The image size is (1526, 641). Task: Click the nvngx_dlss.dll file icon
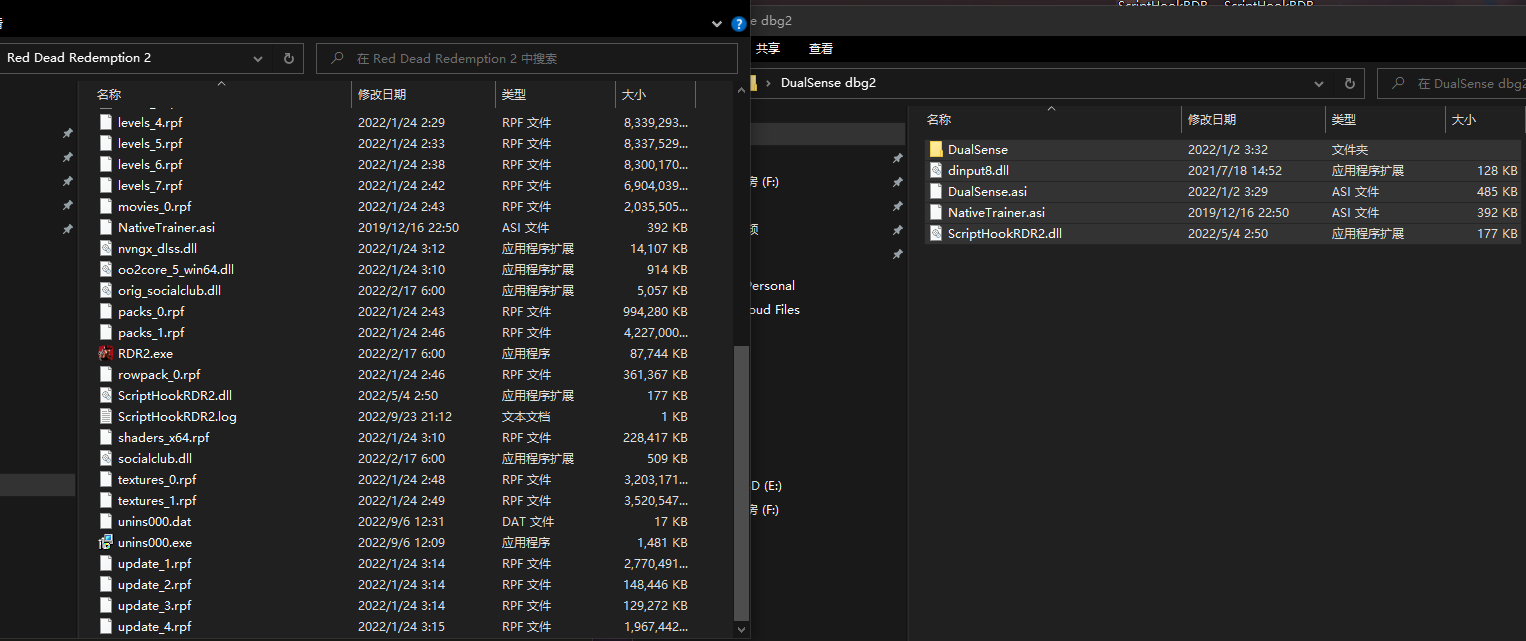tap(106, 248)
